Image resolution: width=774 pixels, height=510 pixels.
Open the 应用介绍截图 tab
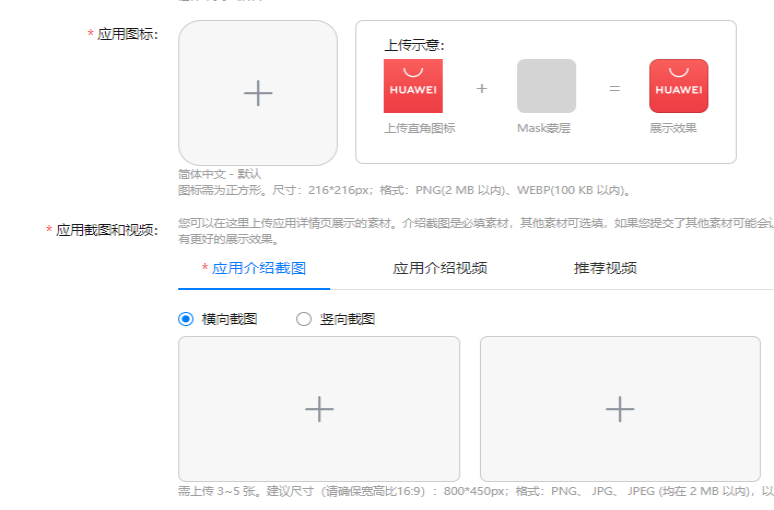[x=254, y=268]
